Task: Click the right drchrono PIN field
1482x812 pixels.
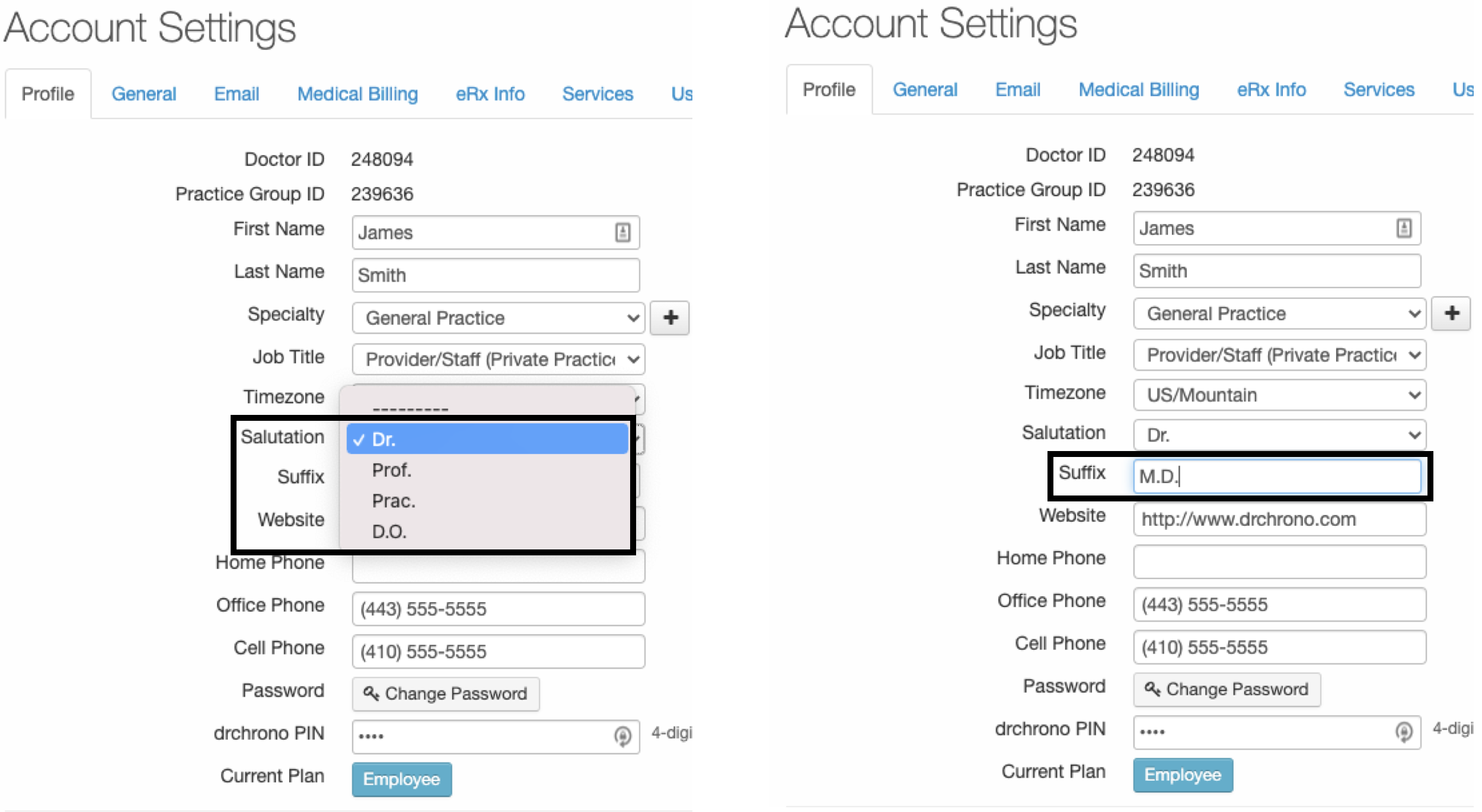Action: [1277, 733]
